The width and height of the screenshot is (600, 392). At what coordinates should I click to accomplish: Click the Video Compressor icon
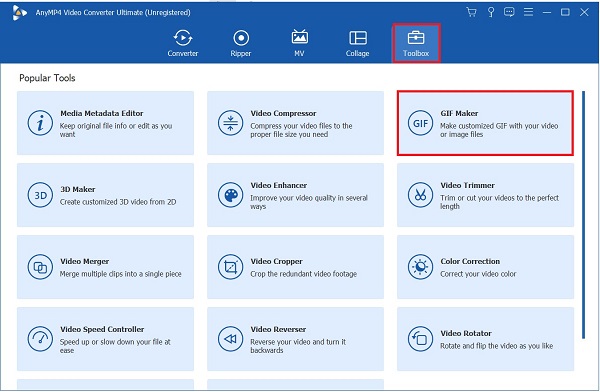pos(230,123)
